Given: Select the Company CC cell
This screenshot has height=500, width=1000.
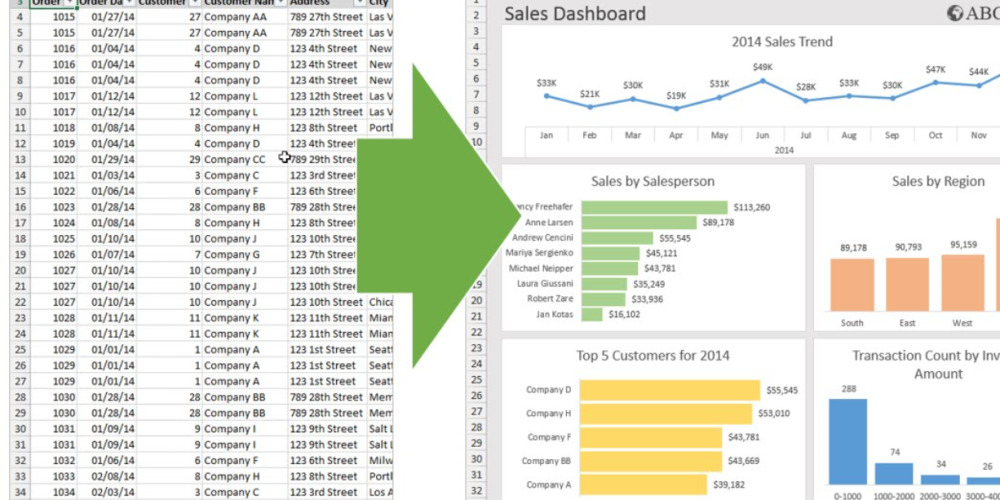Looking at the screenshot, I should pyautogui.click(x=235, y=159).
